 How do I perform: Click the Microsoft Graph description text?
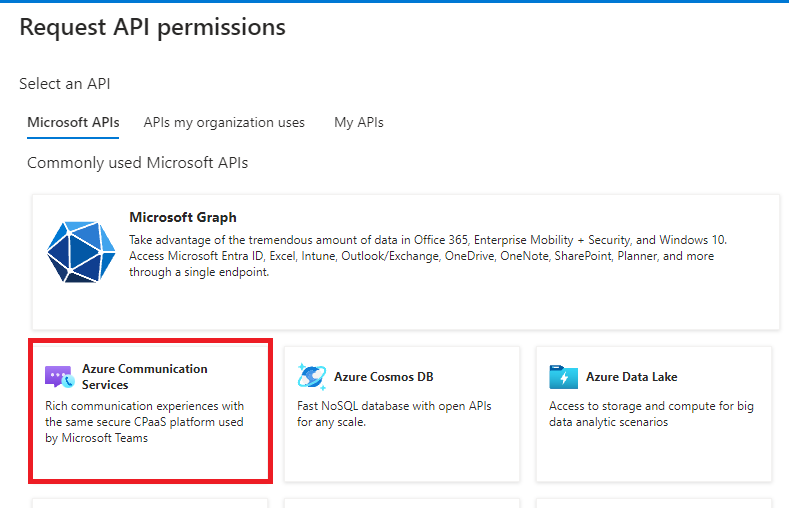click(428, 256)
